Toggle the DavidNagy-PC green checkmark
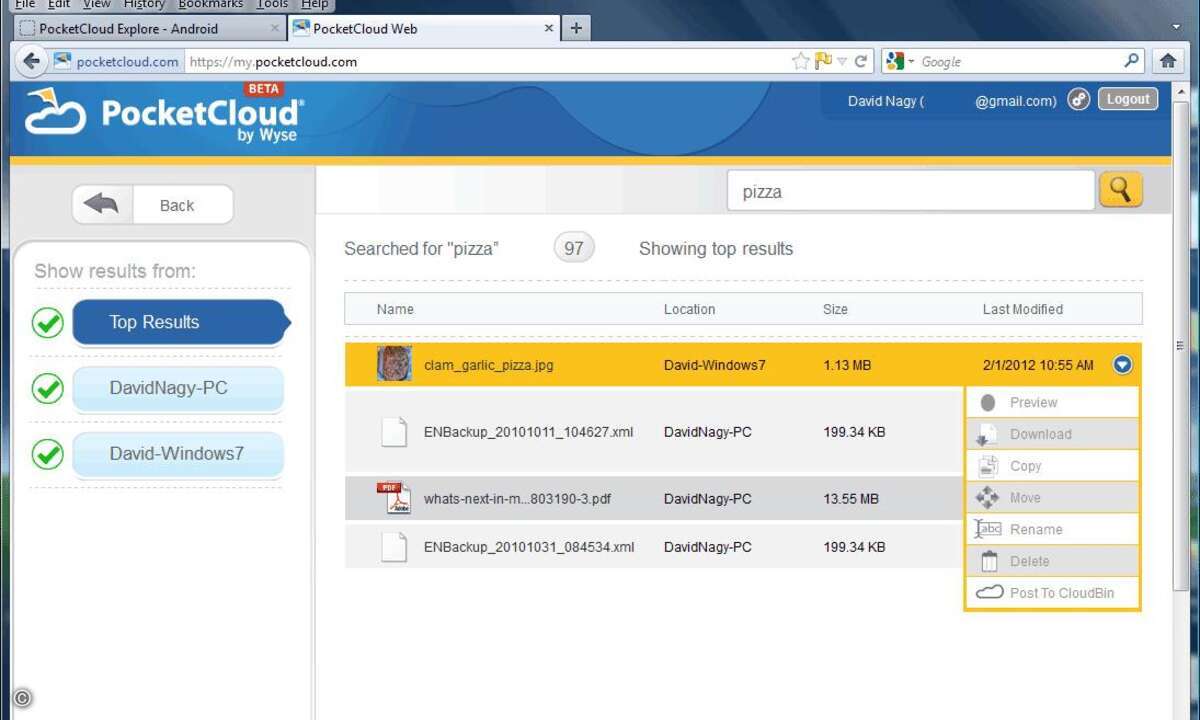The image size is (1200, 720). coord(48,388)
